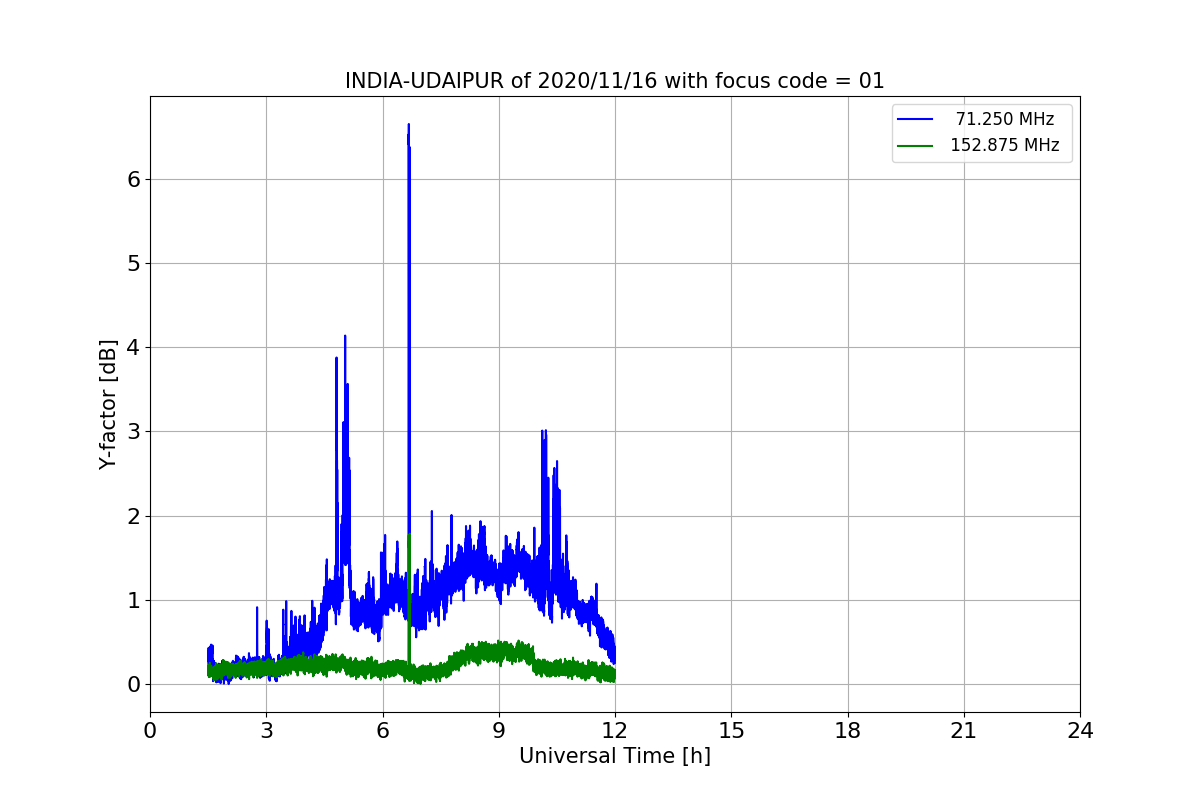Click y-axis tick label 5

[133, 264]
